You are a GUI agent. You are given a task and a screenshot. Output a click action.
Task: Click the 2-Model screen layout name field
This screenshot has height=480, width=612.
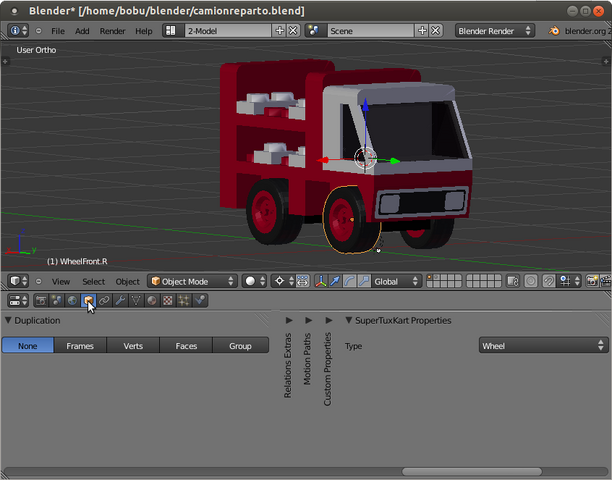[x=228, y=30]
